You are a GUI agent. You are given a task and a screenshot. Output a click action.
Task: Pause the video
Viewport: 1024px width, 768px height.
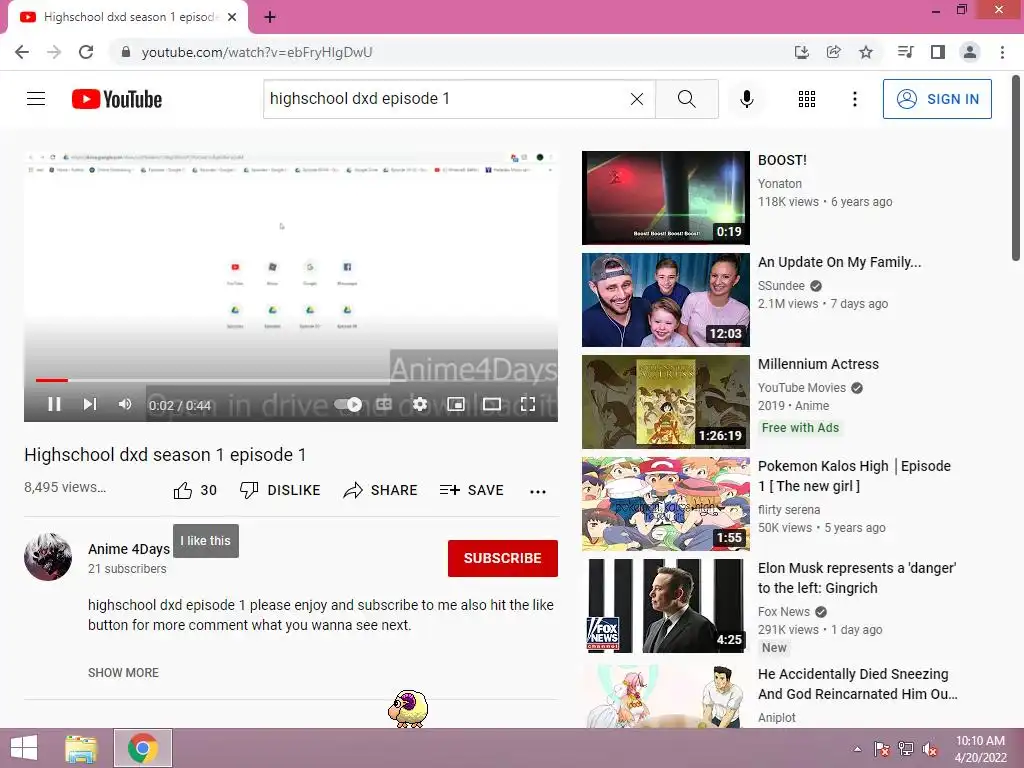click(54, 404)
